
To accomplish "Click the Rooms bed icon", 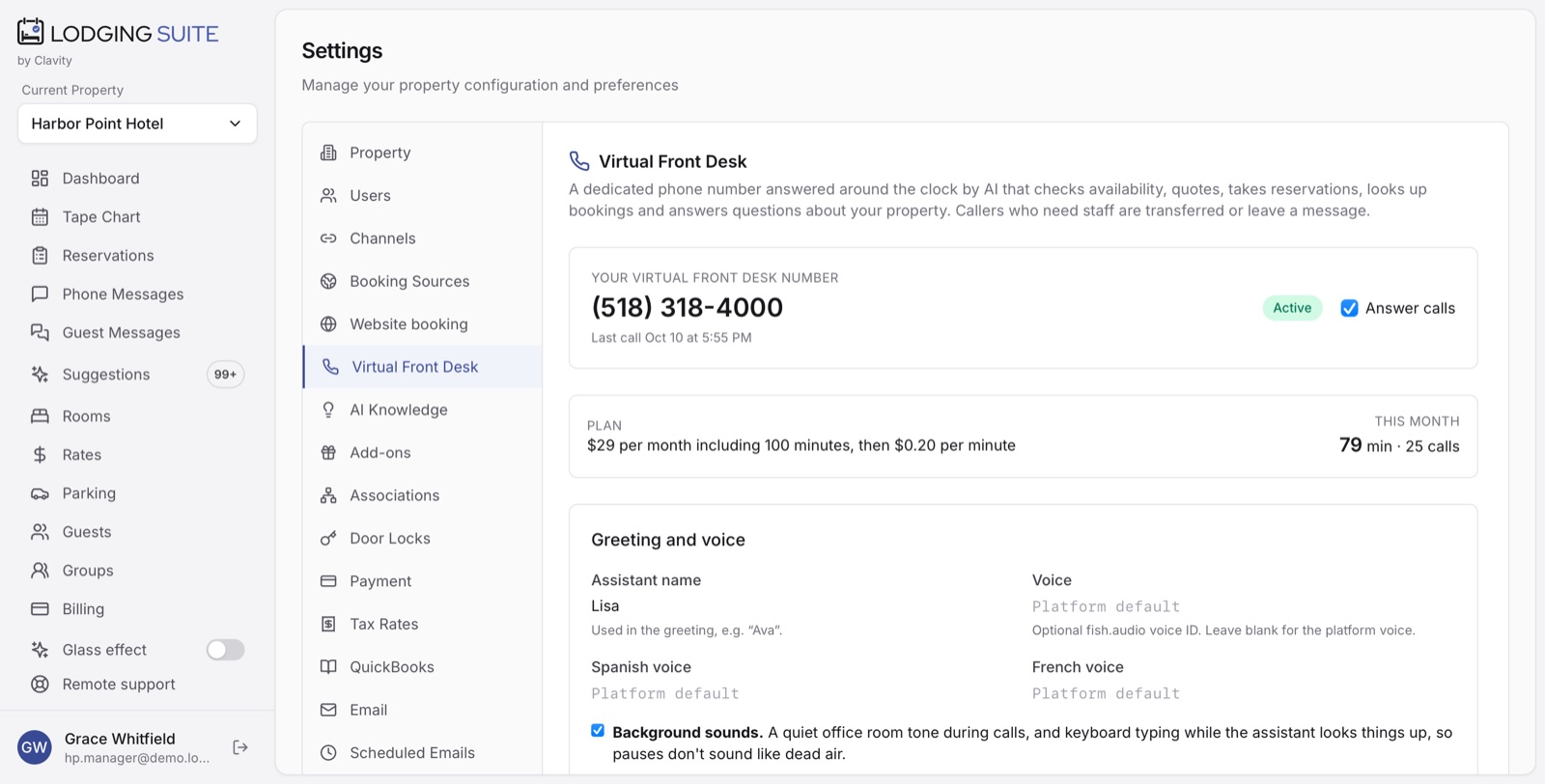I will (40, 416).
